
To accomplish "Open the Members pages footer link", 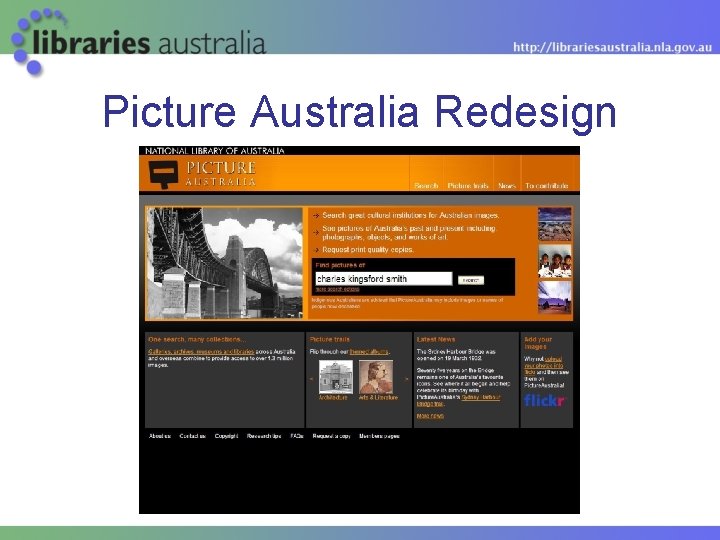I will pyautogui.click(x=379, y=436).
